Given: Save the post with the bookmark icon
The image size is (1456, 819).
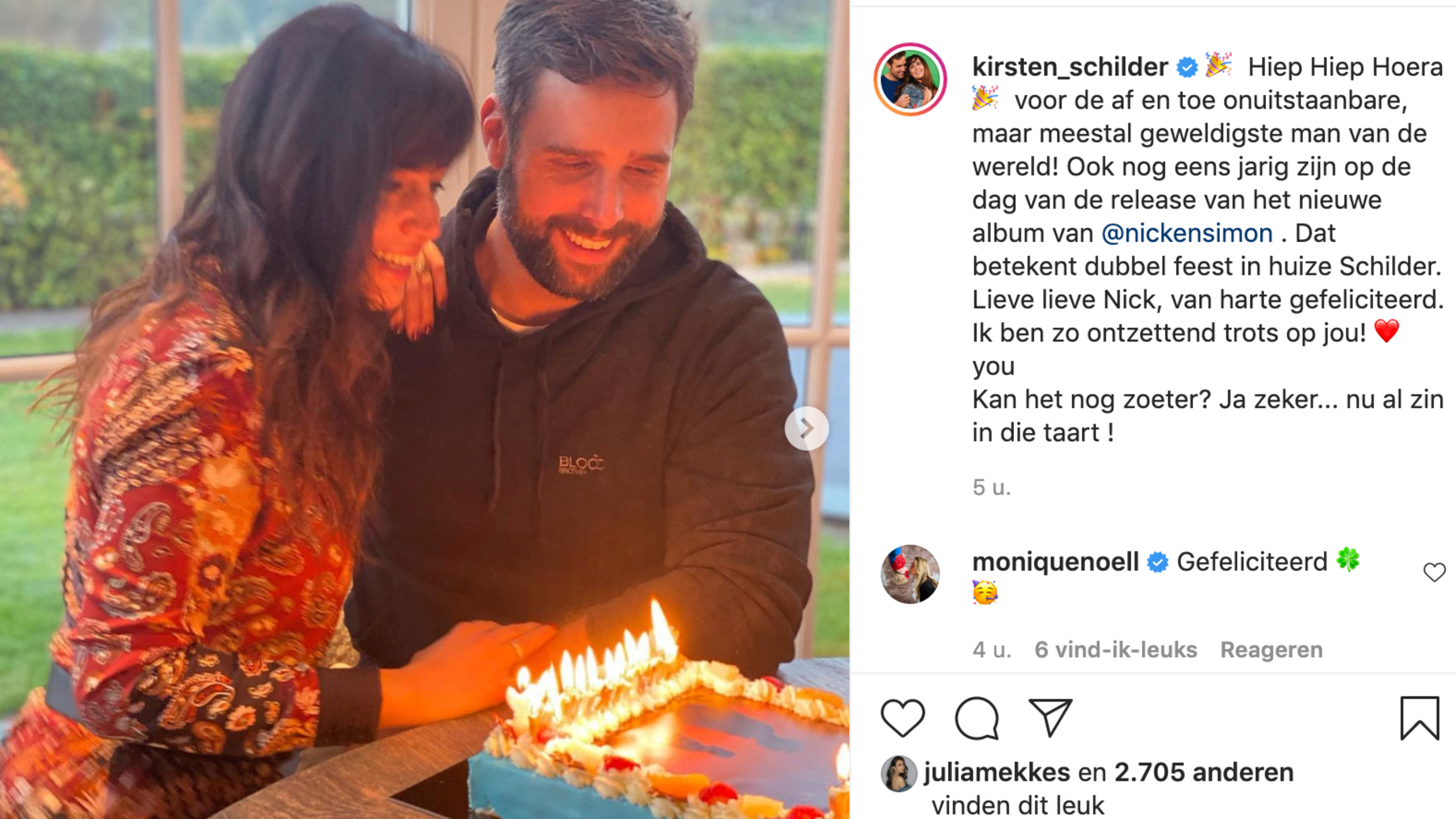Looking at the screenshot, I should (1420, 718).
